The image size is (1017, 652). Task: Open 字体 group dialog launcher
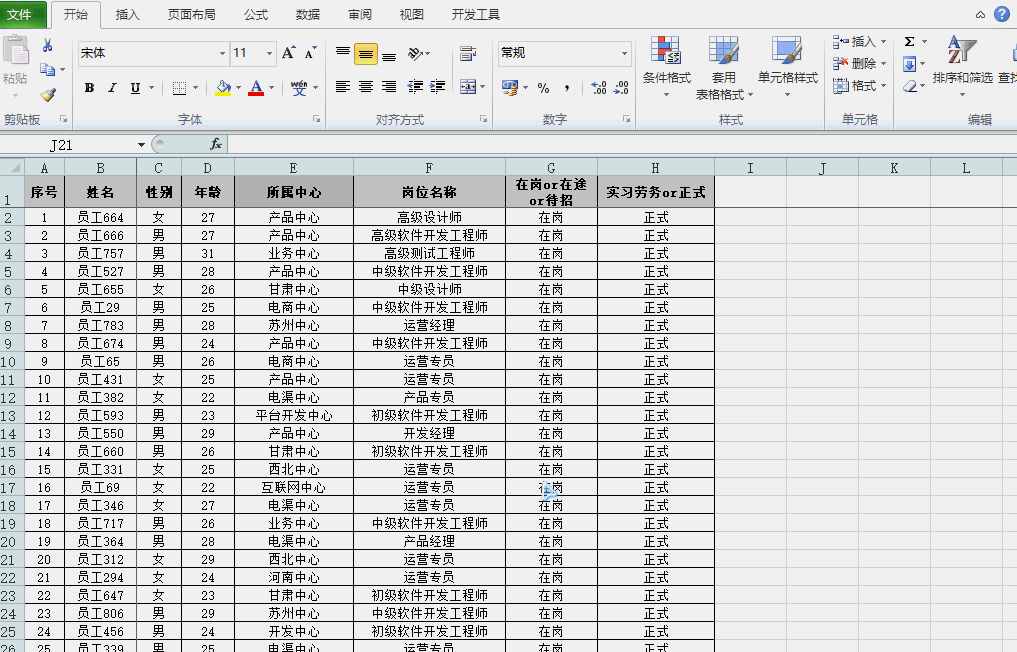(x=316, y=119)
